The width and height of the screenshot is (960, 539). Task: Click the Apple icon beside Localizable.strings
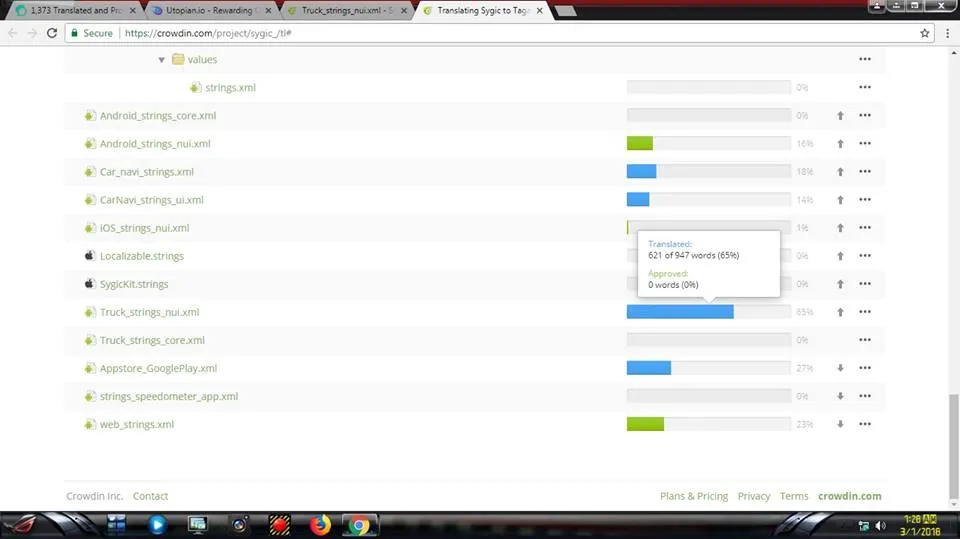point(90,255)
